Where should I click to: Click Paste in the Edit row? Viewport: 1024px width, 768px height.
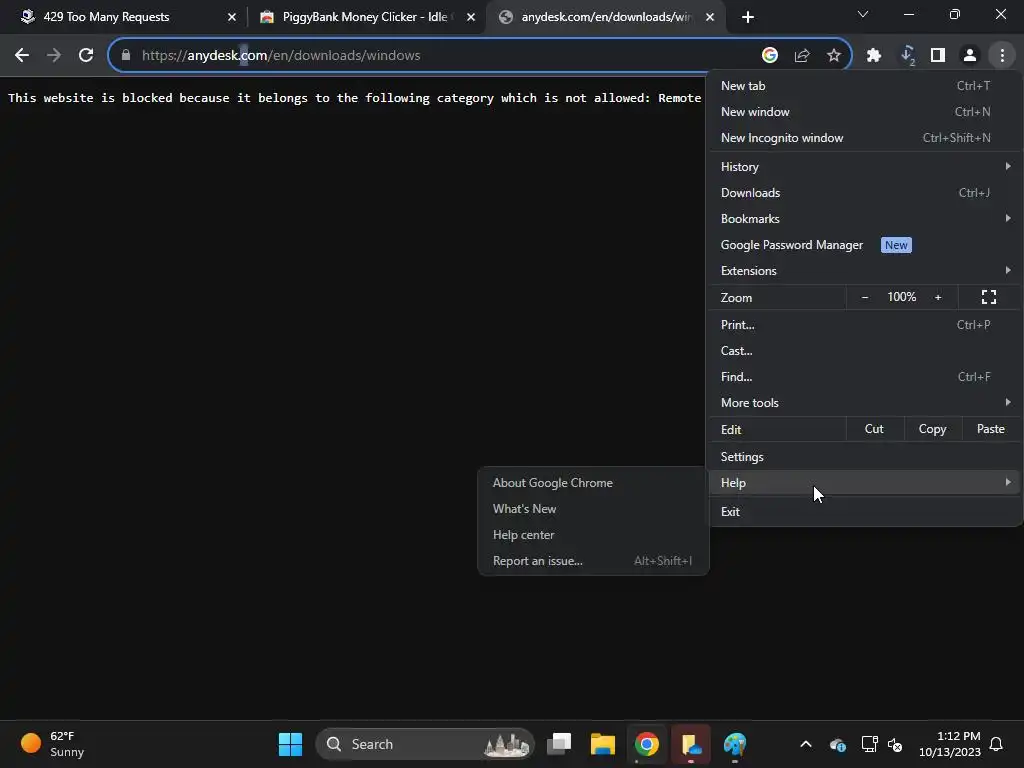(x=991, y=429)
